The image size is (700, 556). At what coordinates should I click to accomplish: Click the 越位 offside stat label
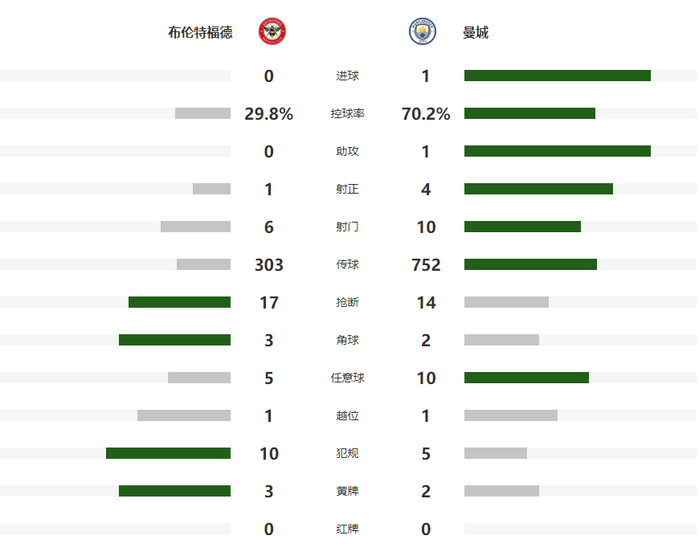(x=347, y=416)
